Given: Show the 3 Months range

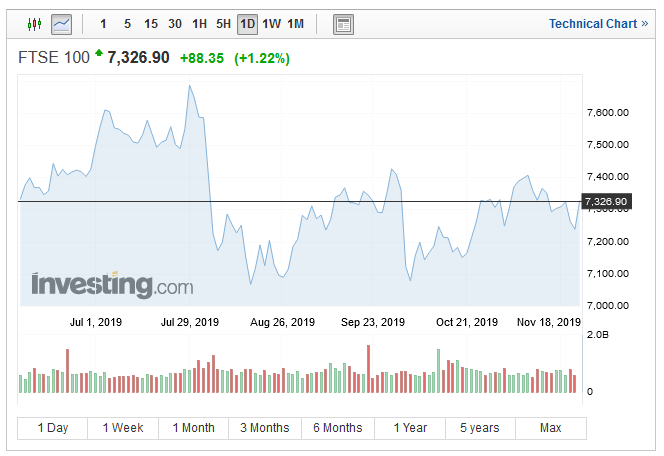Looking at the screenshot, I should (265, 428).
